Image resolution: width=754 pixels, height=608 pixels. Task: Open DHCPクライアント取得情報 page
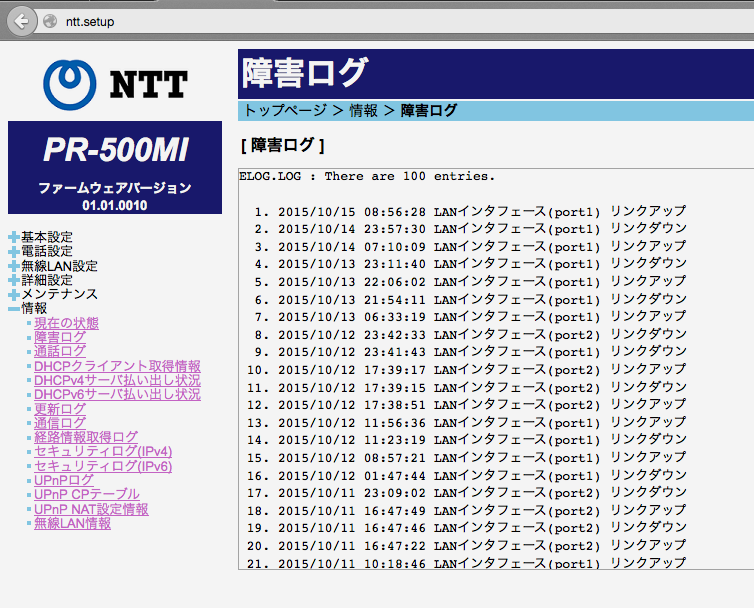[117, 366]
